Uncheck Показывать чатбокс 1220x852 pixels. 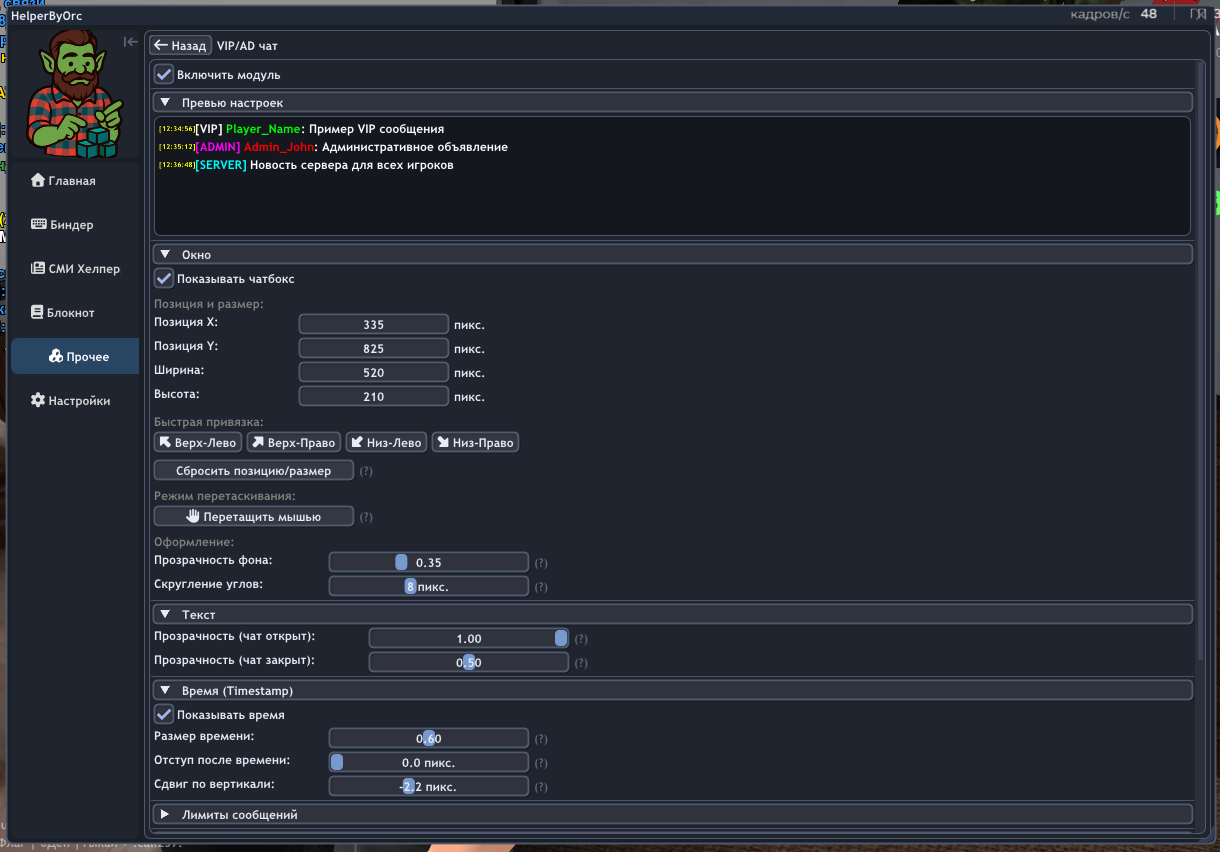pos(164,278)
